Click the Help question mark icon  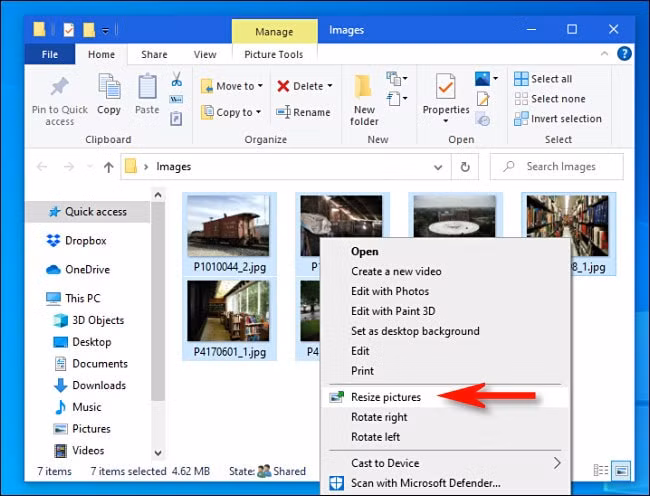pyautogui.click(x=624, y=53)
